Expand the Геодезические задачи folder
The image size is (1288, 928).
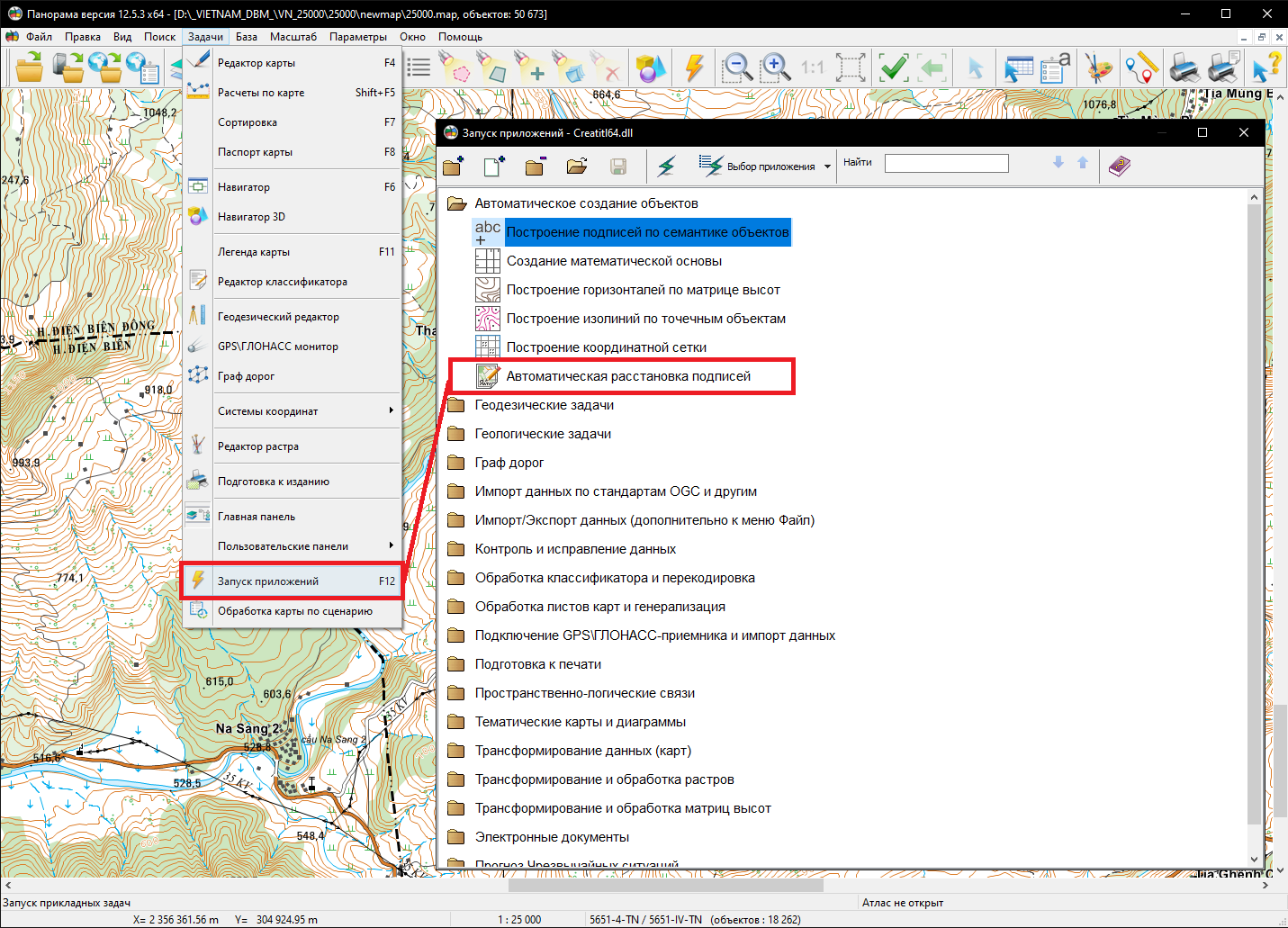pyautogui.click(x=544, y=405)
